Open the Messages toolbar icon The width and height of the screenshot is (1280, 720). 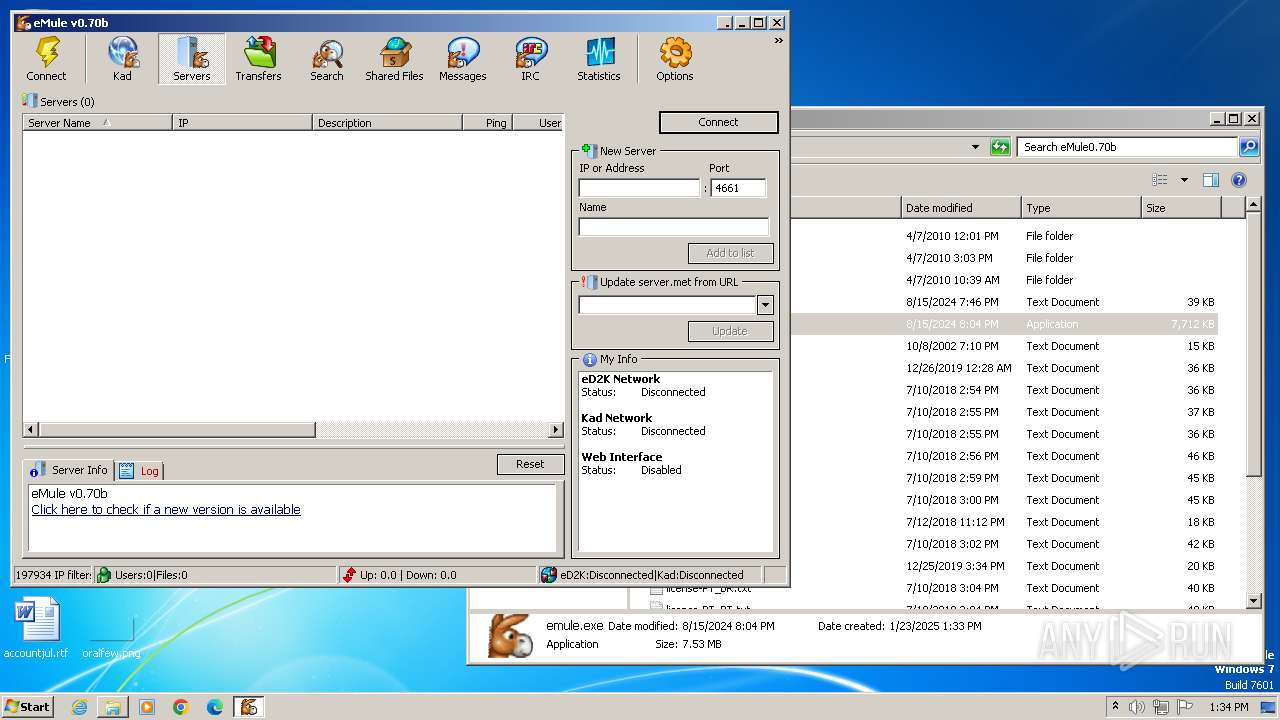(462, 59)
